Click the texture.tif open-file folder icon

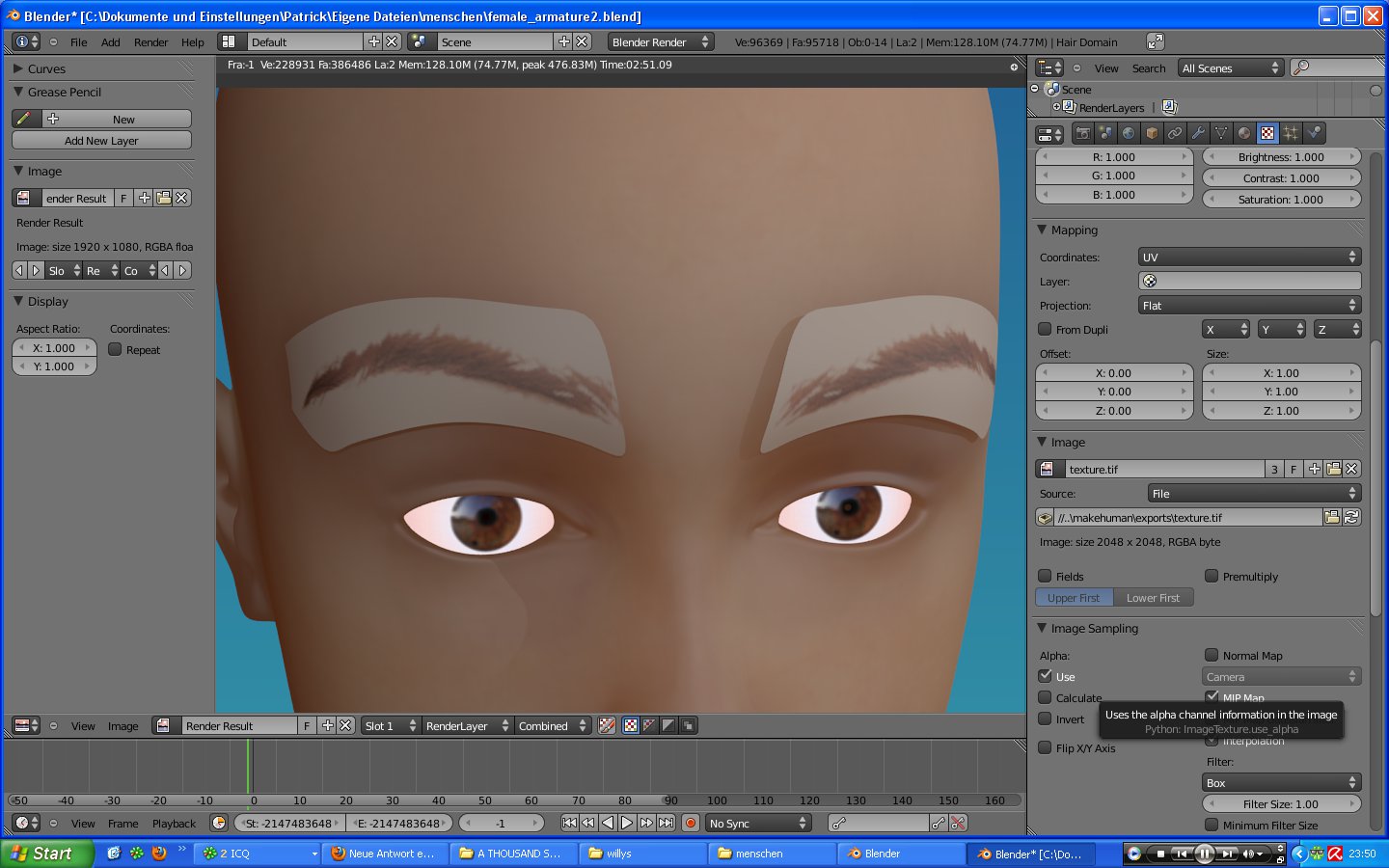coord(1333,469)
